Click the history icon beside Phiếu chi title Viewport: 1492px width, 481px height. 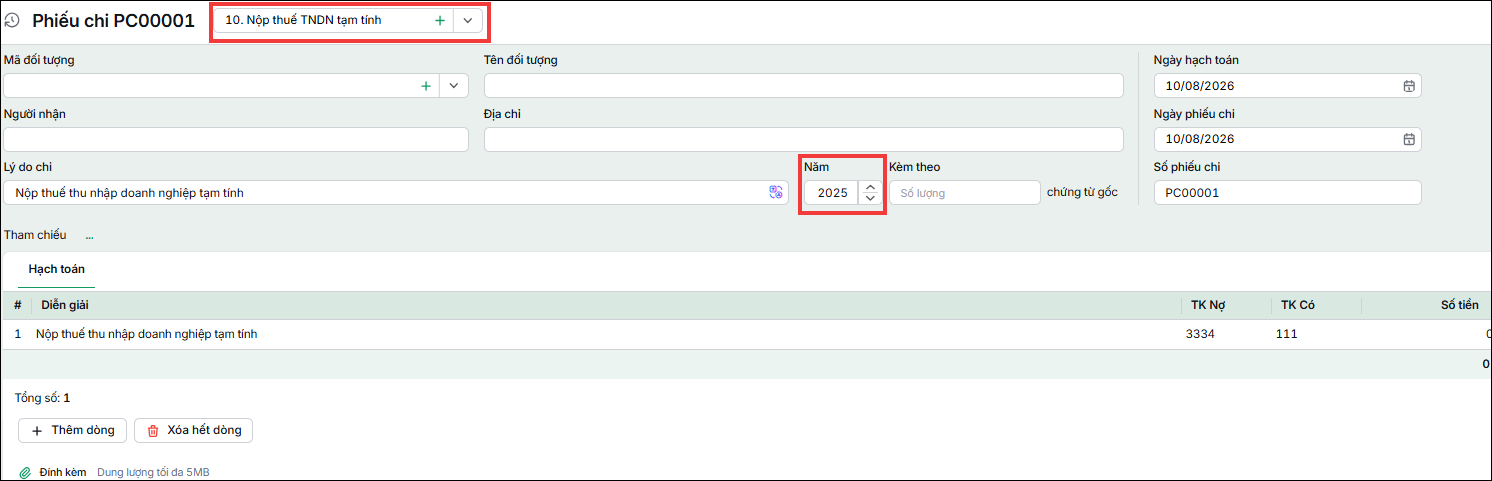point(13,20)
